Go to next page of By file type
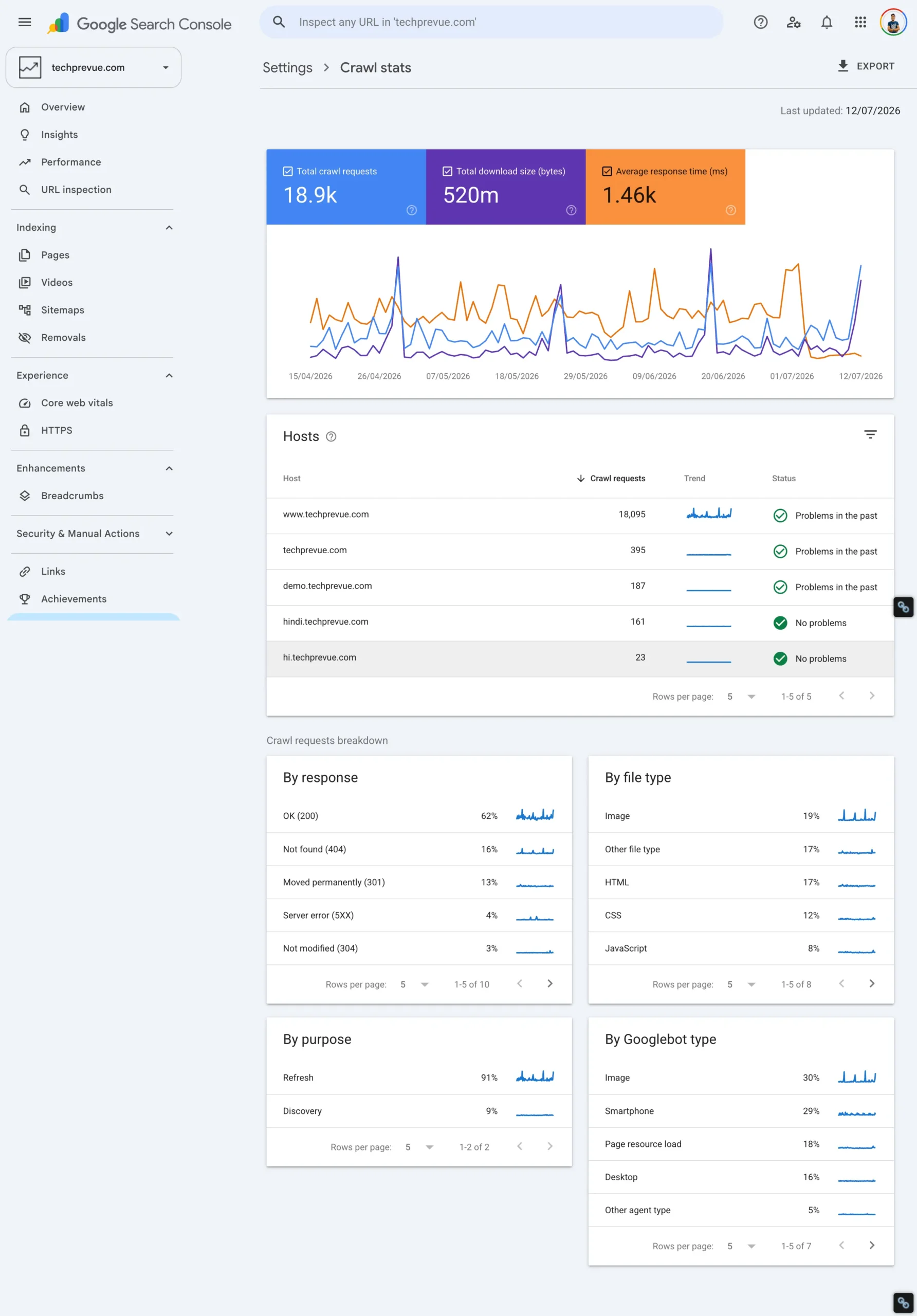Image resolution: width=917 pixels, height=1316 pixels. (872, 983)
